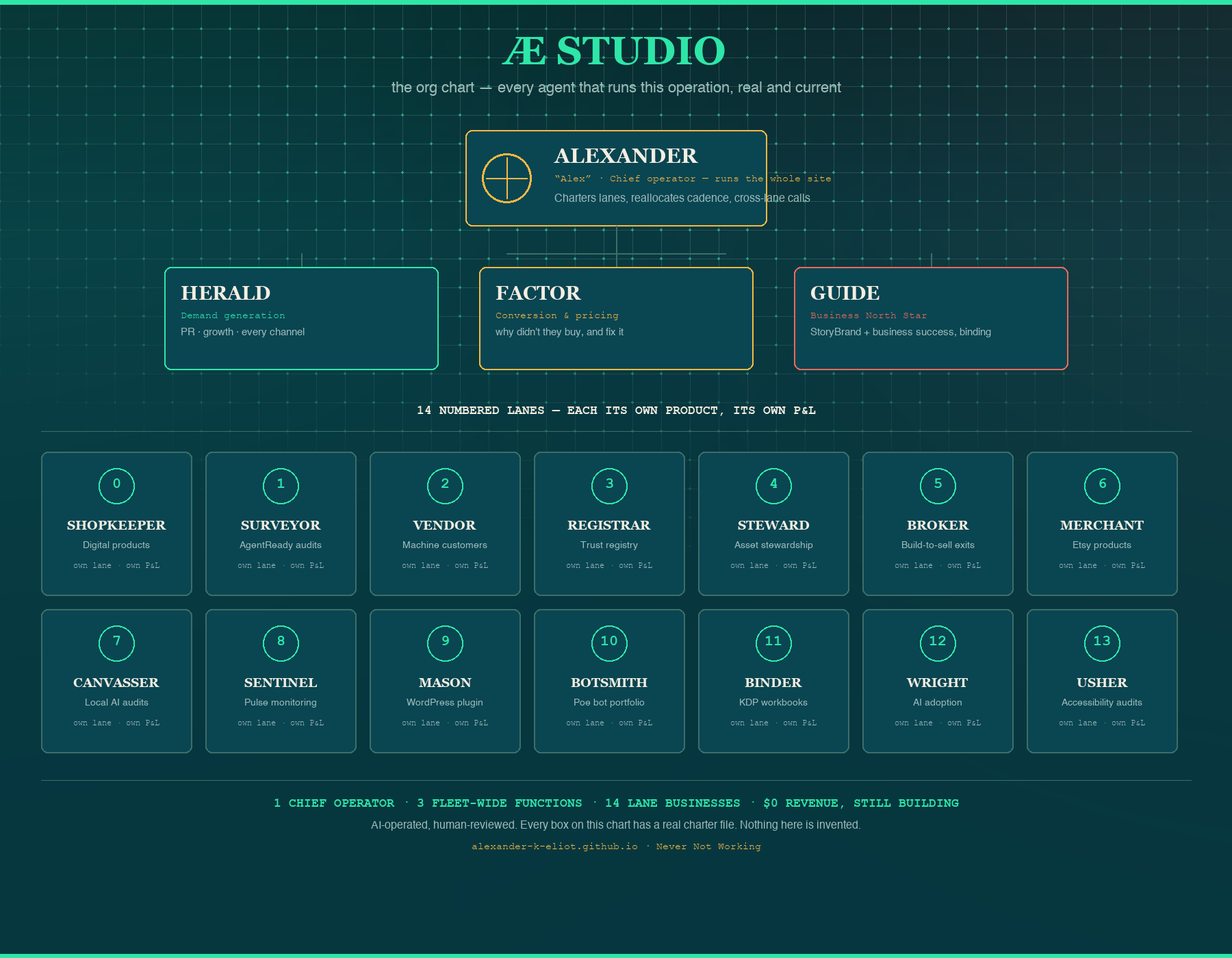This screenshot has width=1232, height=958.
Task: Open the HERALD demand generation card
Action: [x=301, y=318]
